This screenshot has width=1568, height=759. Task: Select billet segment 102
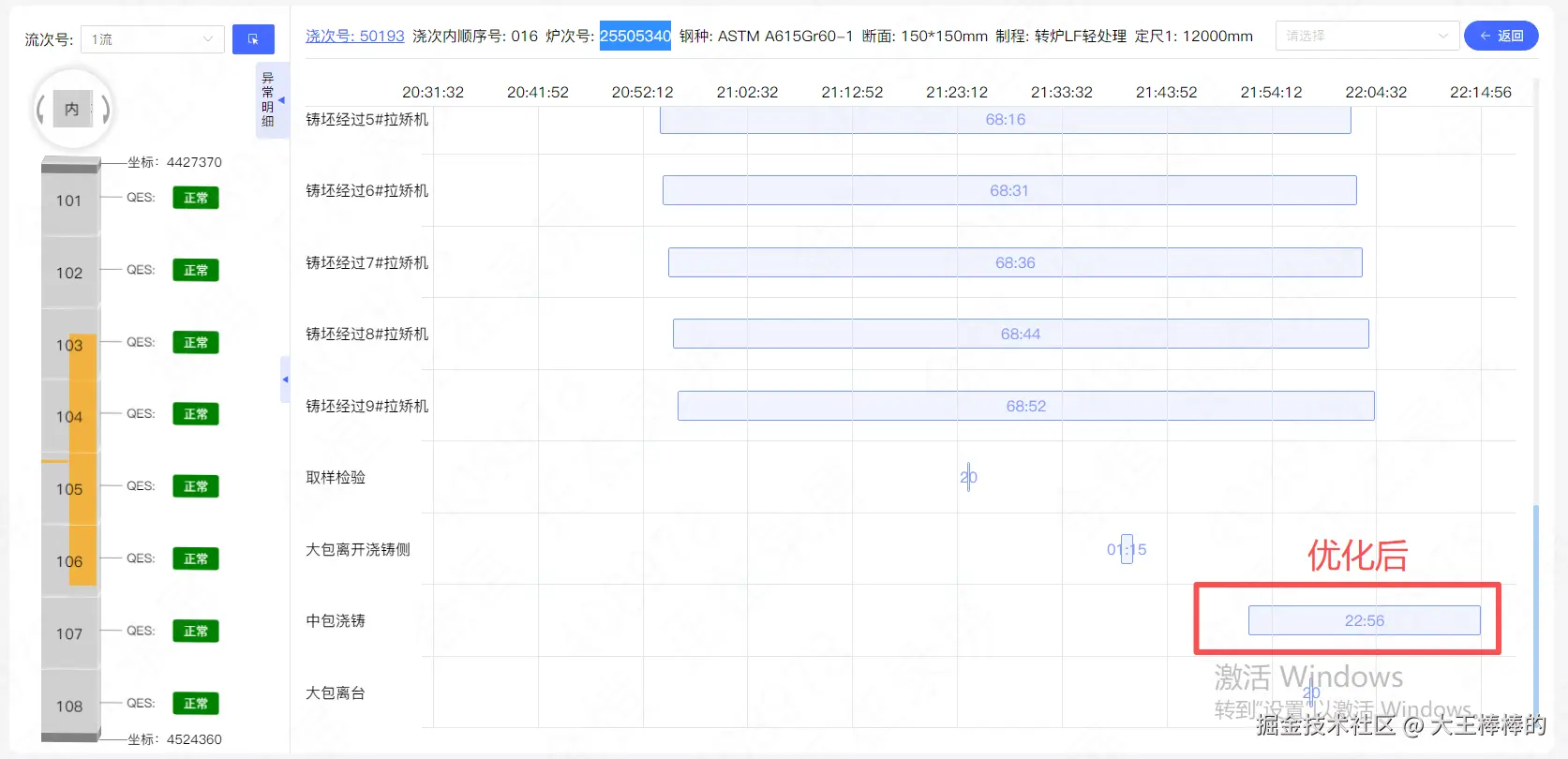pos(69,273)
